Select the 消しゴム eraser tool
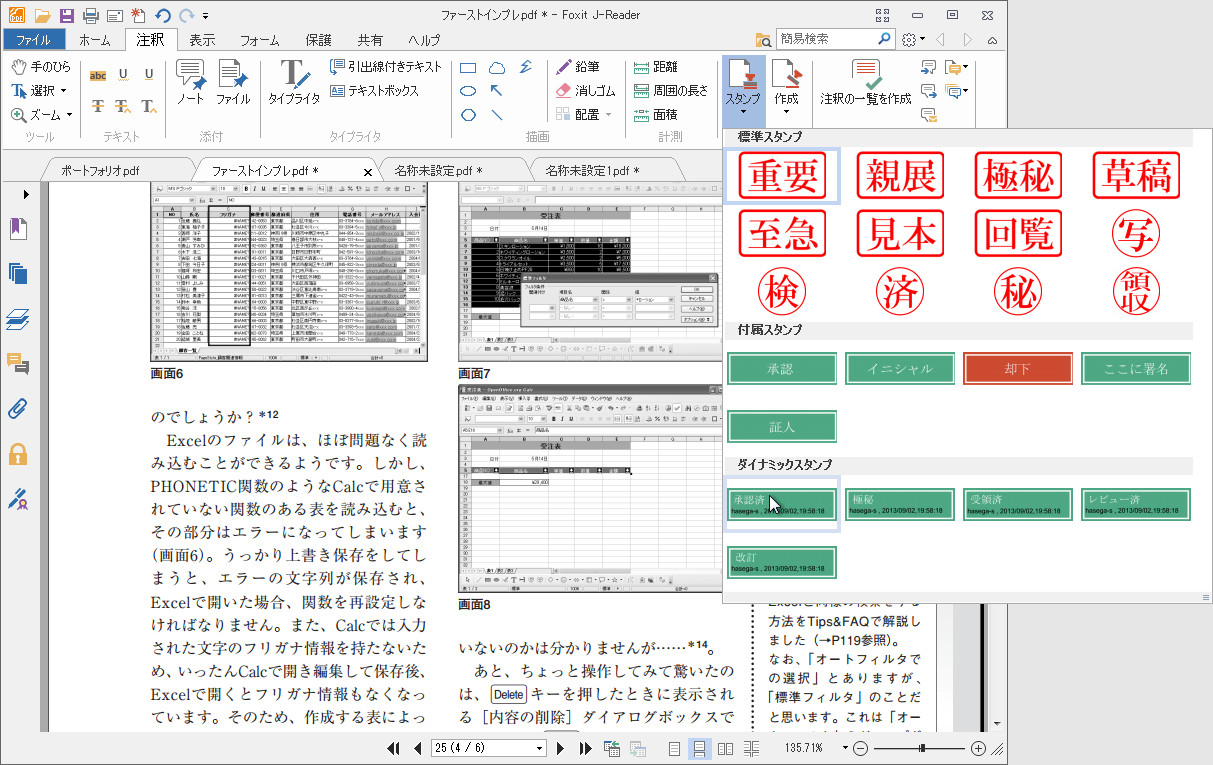Screen dimensions: 1213x765 point(584,91)
